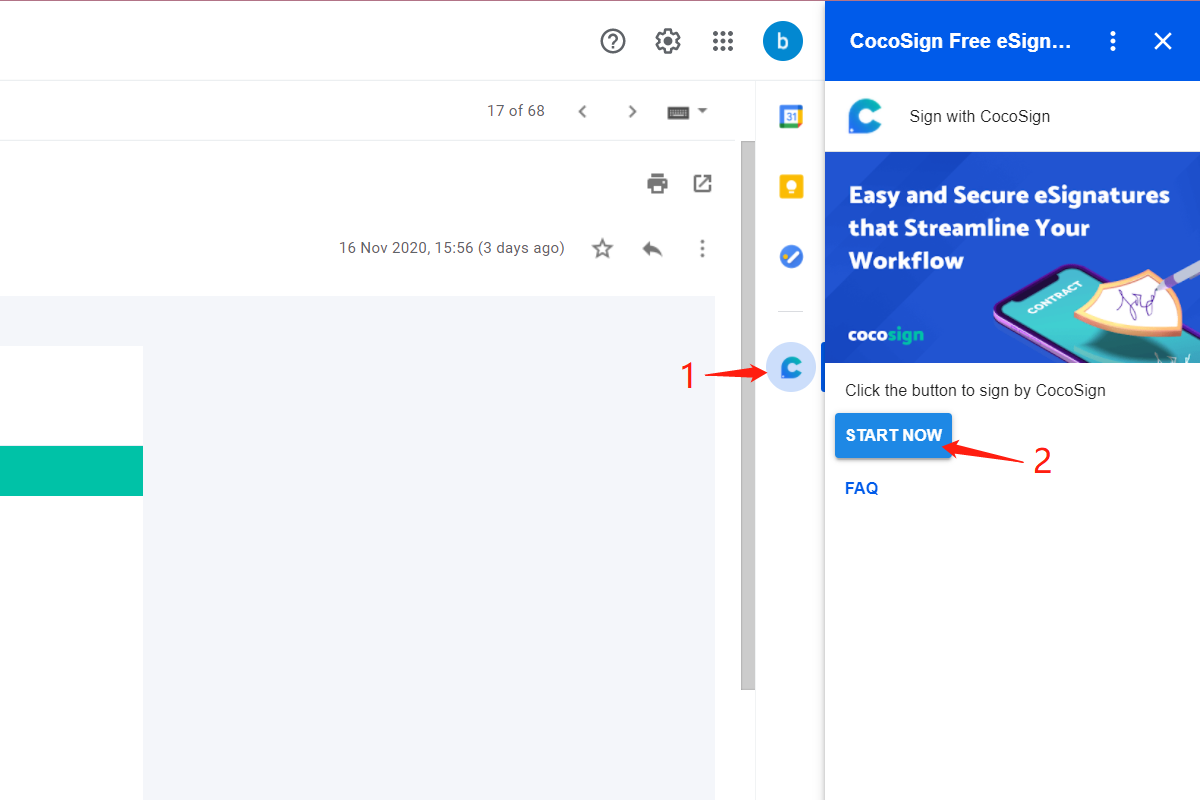The image size is (1200, 800).
Task: Click the email date '16 Nov 2020, 15:56'
Action: [406, 248]
